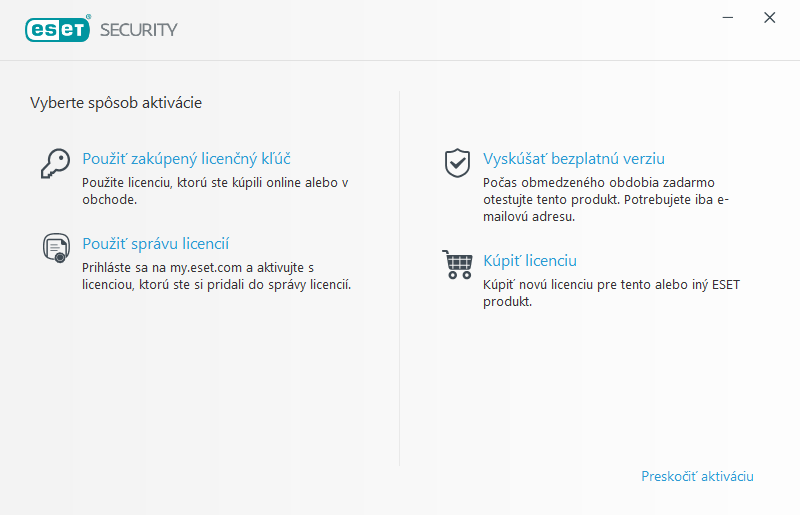Click the free trial period description text
800x515 pixels.
click(x=606, y=200)
